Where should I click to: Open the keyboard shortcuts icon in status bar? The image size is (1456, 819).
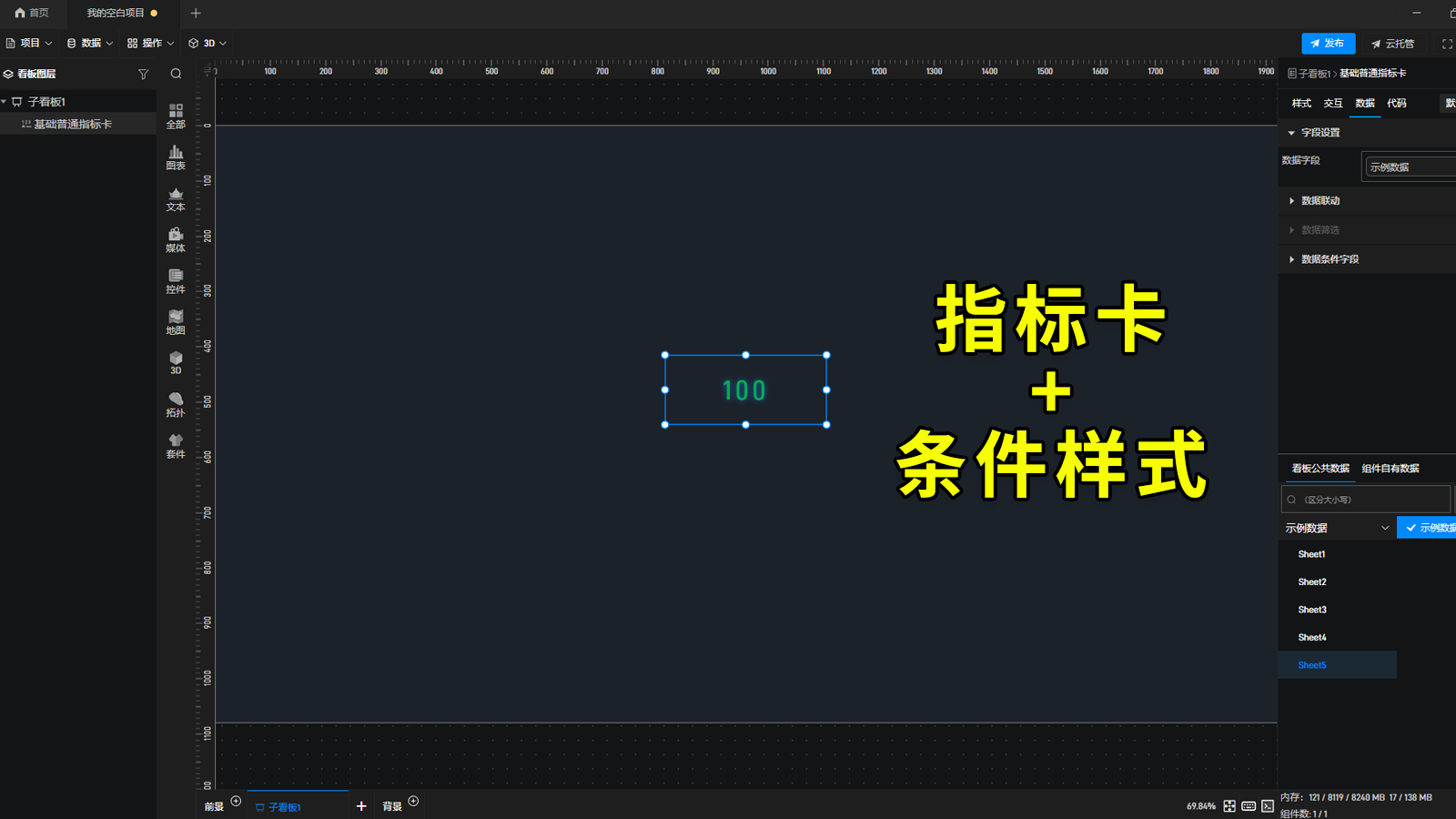coord(1248,805)
